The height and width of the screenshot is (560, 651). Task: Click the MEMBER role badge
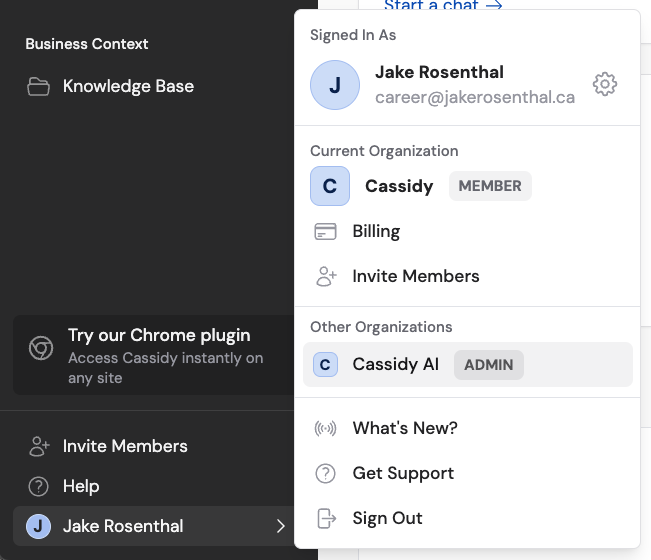(490, 186)
